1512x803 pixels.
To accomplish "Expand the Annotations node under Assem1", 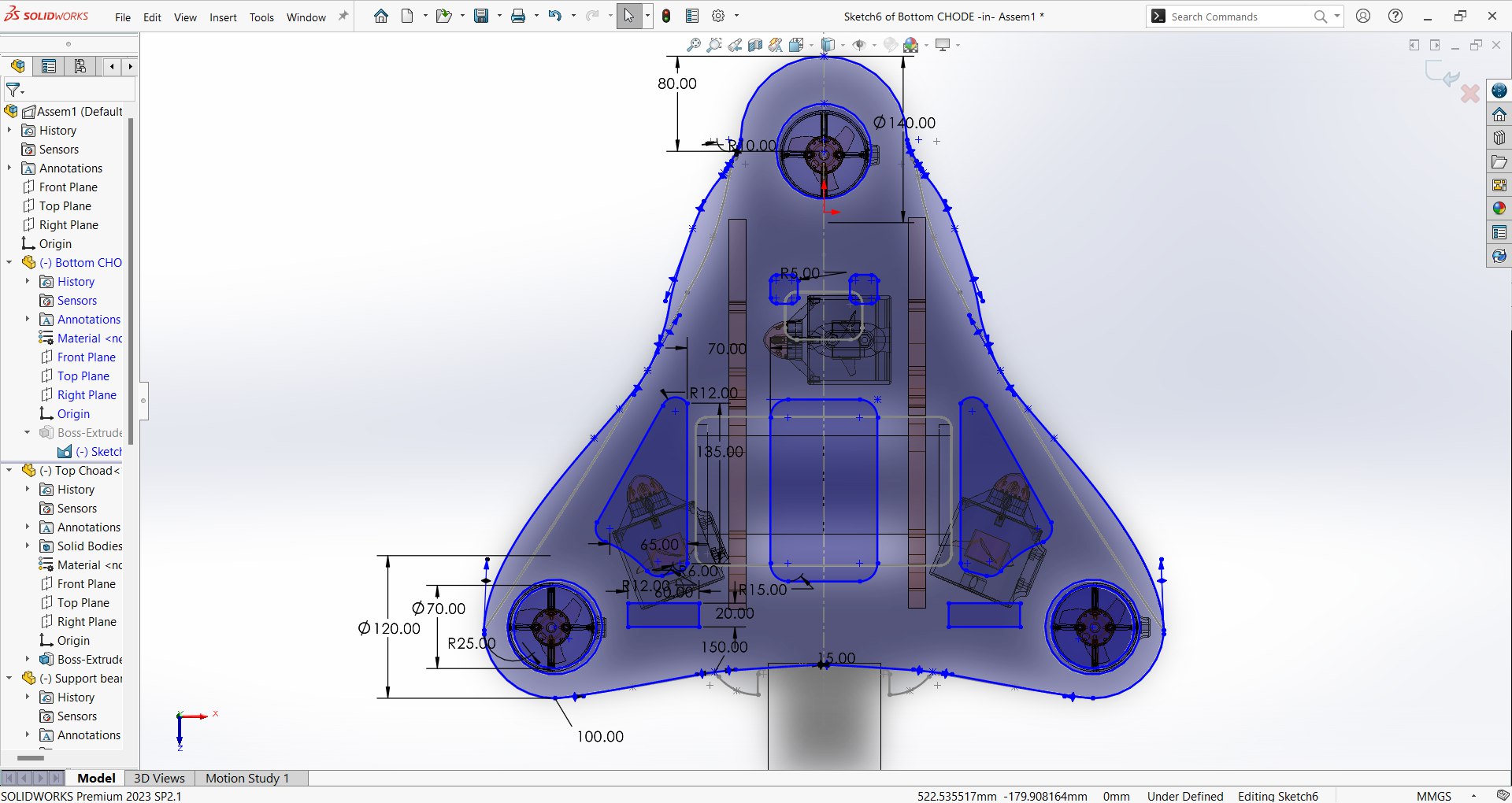I will (x=9, y=168).
